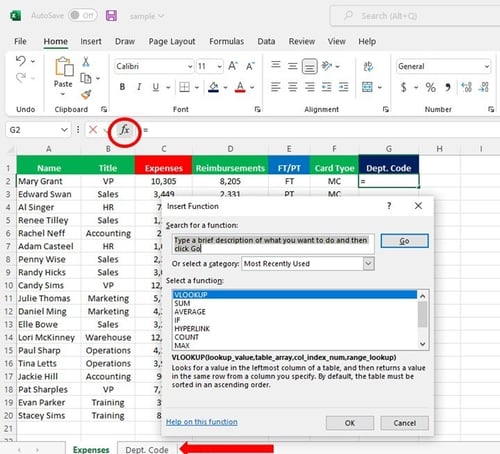Viewport: 500px width, 454px height.
Task: Click the Cut scissors icon
Action: pyautogui.click(x=86, y=62)
